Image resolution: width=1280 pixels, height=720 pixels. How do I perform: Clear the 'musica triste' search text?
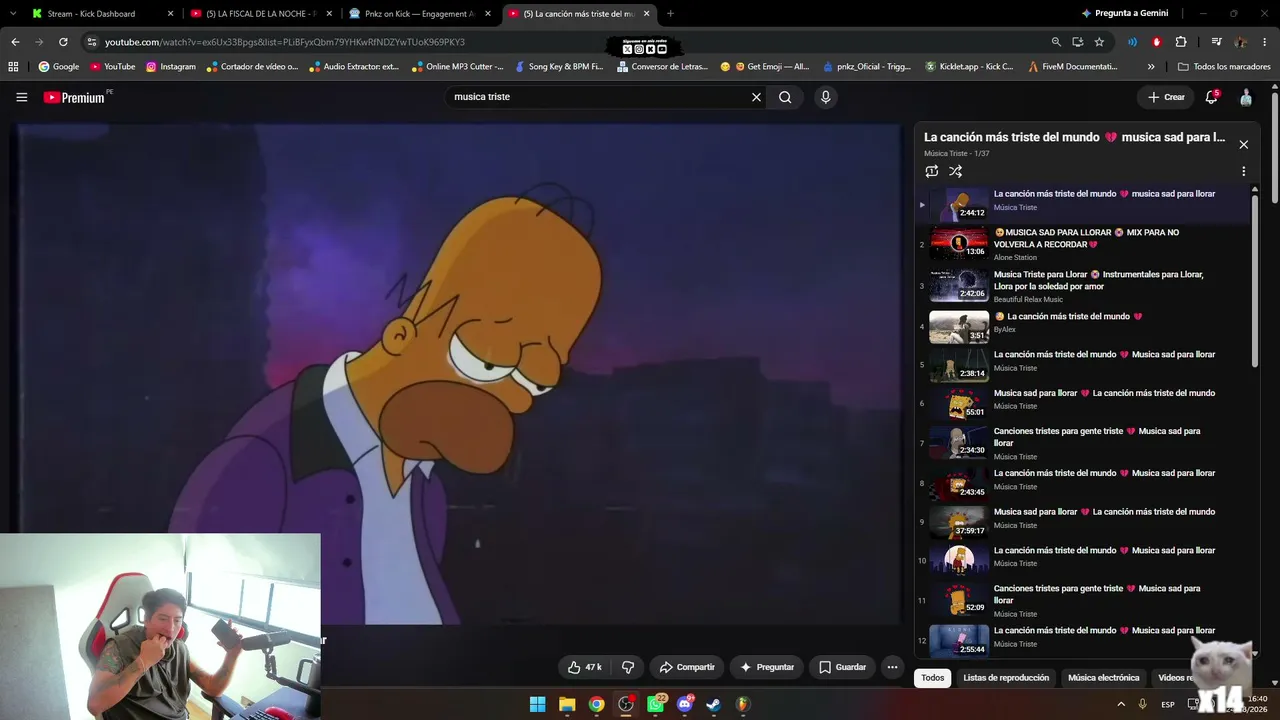[x=756, y=97]
